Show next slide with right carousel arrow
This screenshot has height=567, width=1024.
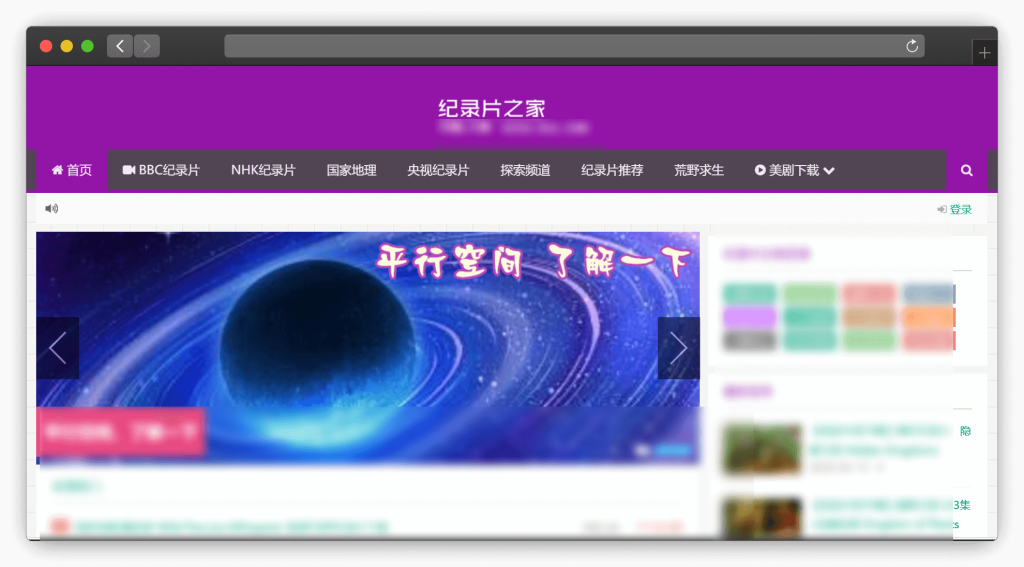click(679, 348)
